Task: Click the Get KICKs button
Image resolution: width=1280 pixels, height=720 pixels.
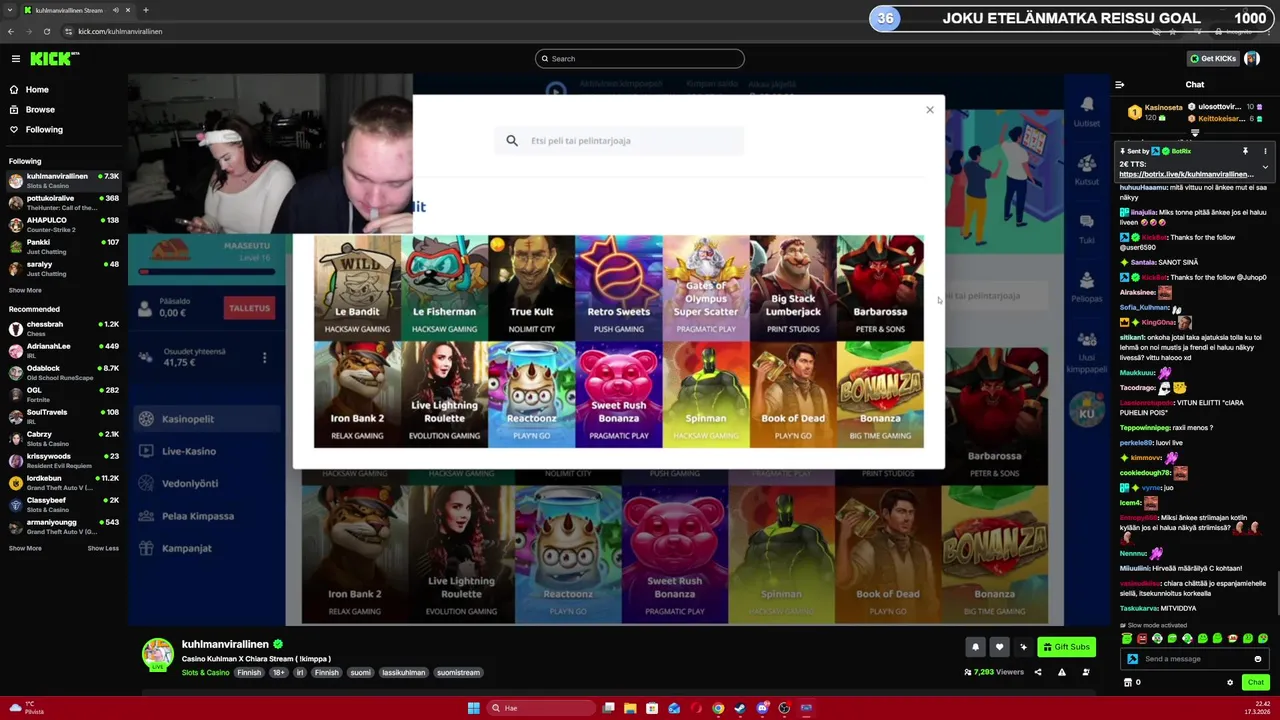Action: (x=1213, y=59)
